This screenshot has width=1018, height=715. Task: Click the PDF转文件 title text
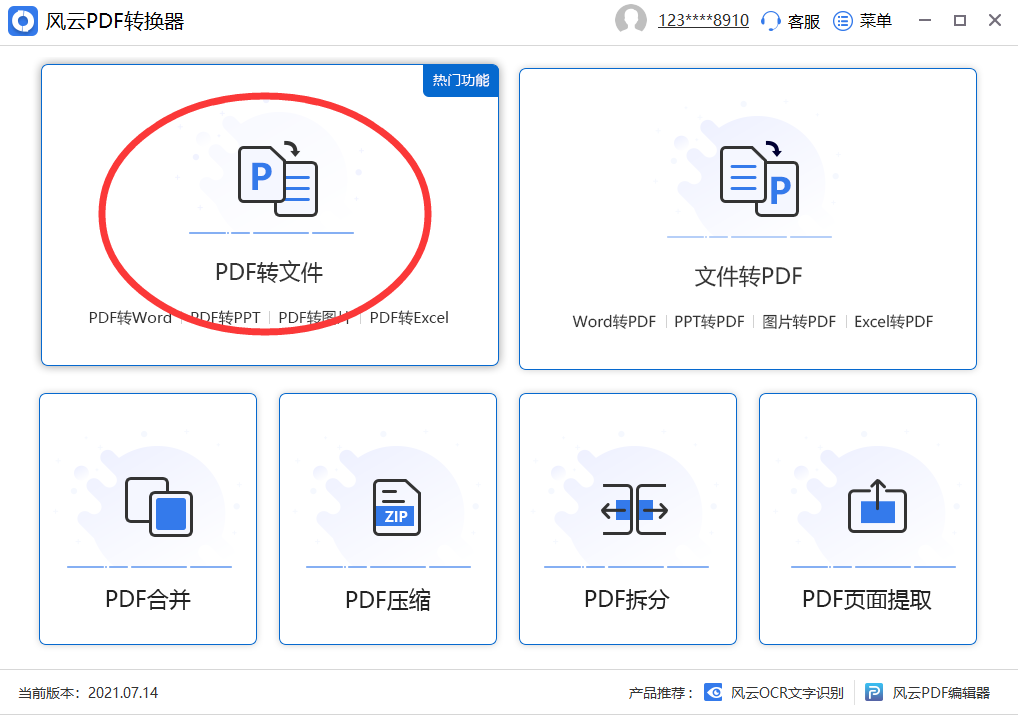[269, 272]
